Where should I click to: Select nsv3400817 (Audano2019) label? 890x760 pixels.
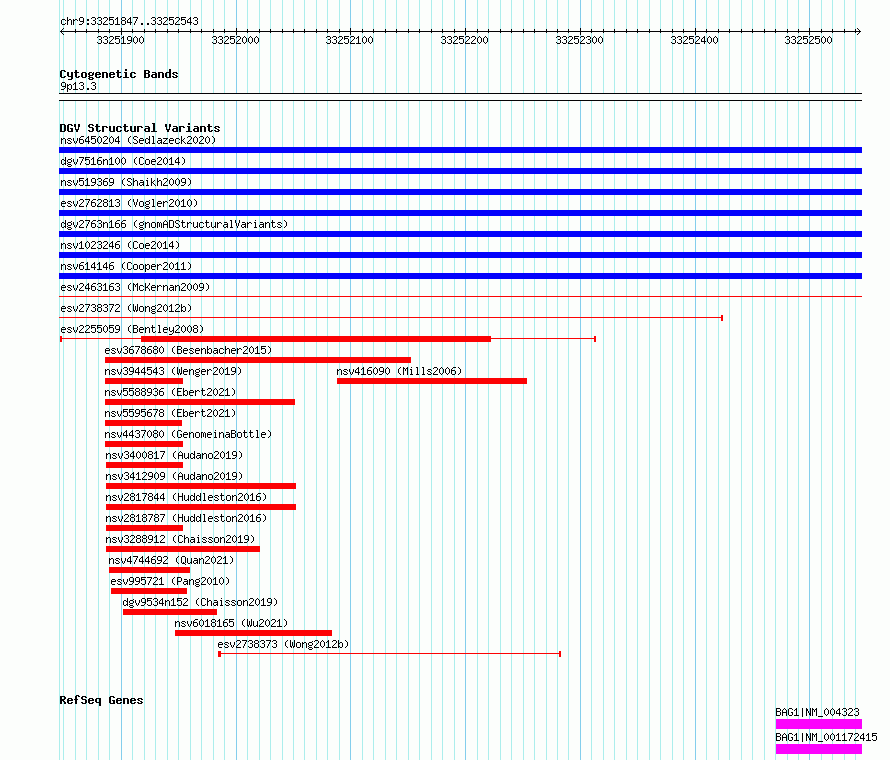click(174, 455)
